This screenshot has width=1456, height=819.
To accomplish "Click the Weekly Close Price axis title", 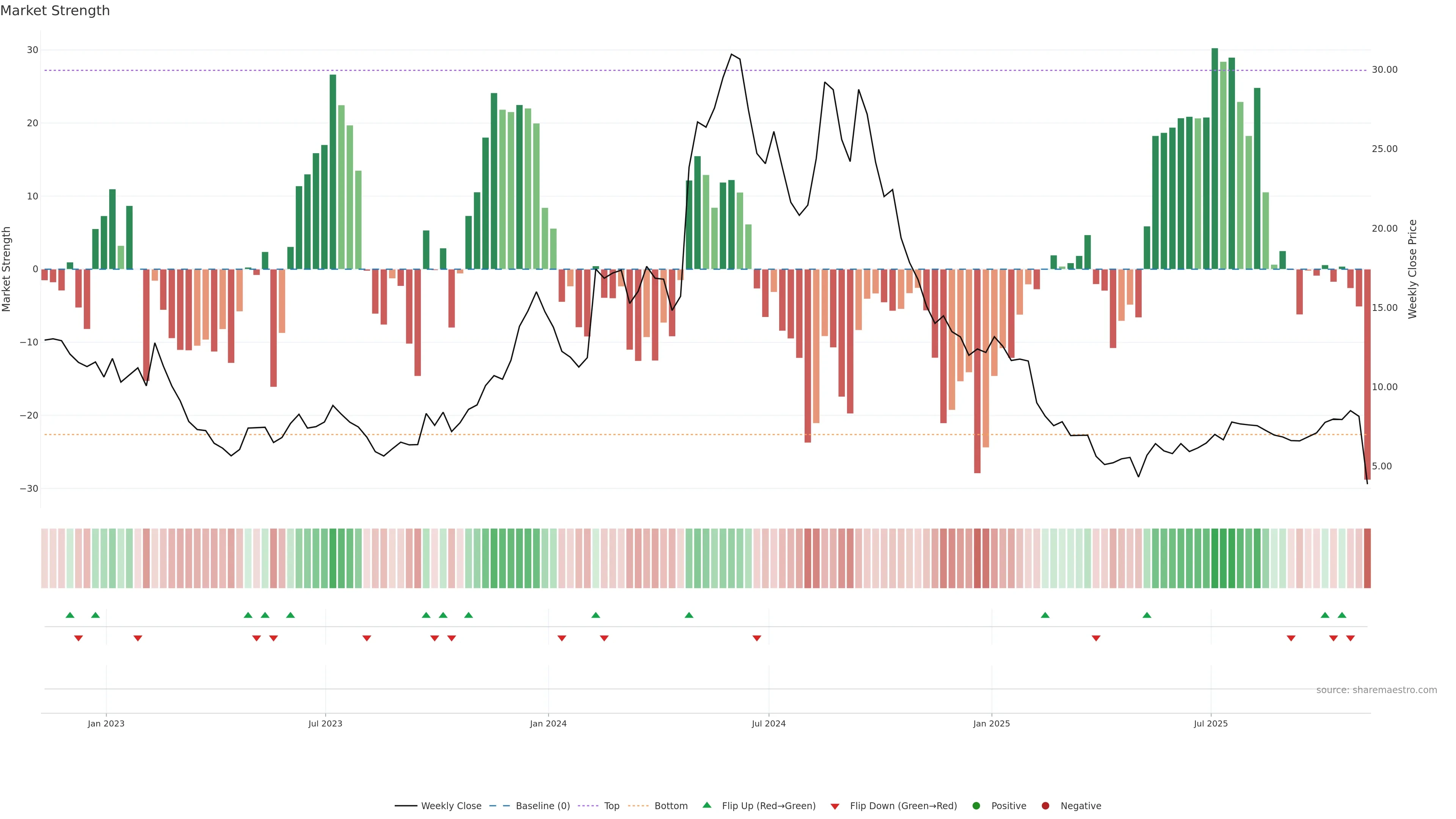I will click(1412, 269).
